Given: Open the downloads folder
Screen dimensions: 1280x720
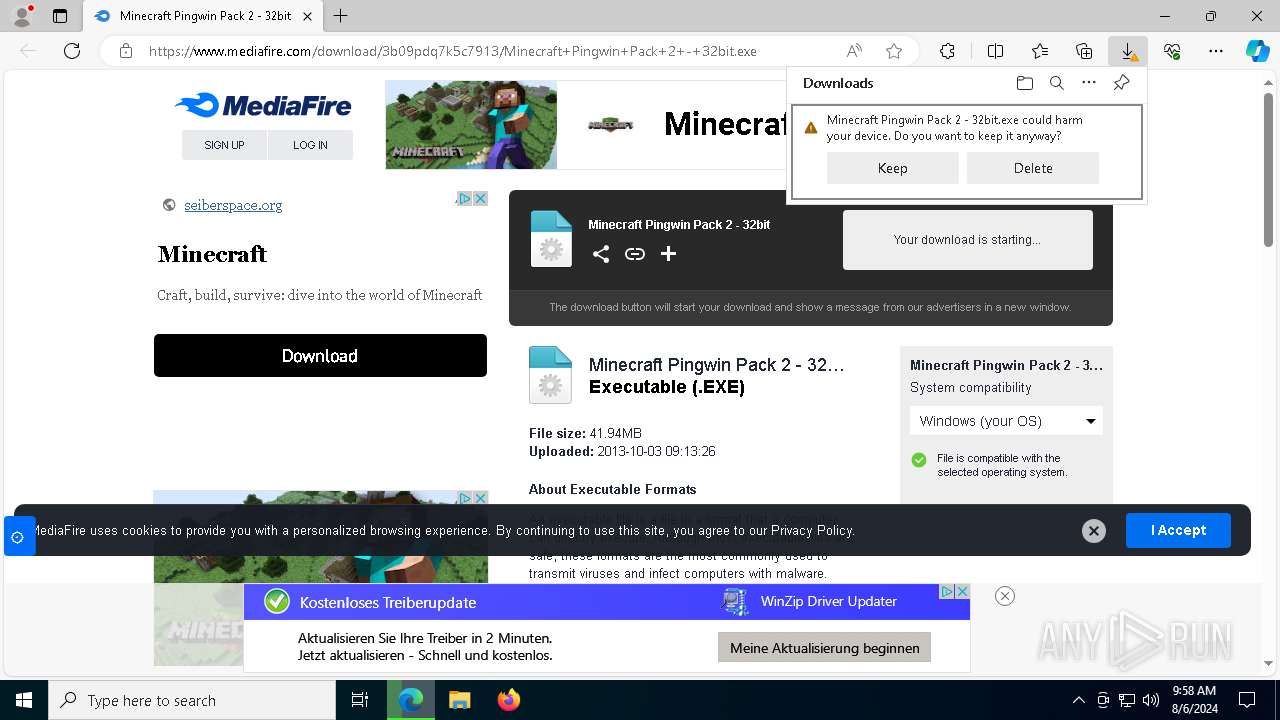Looking at the screenshot, I should 1024,83.
